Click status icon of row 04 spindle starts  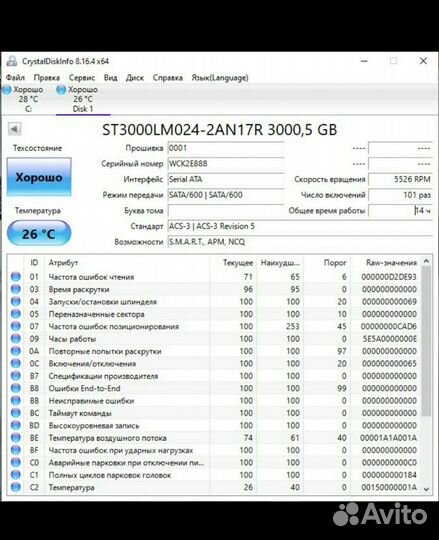15,301
